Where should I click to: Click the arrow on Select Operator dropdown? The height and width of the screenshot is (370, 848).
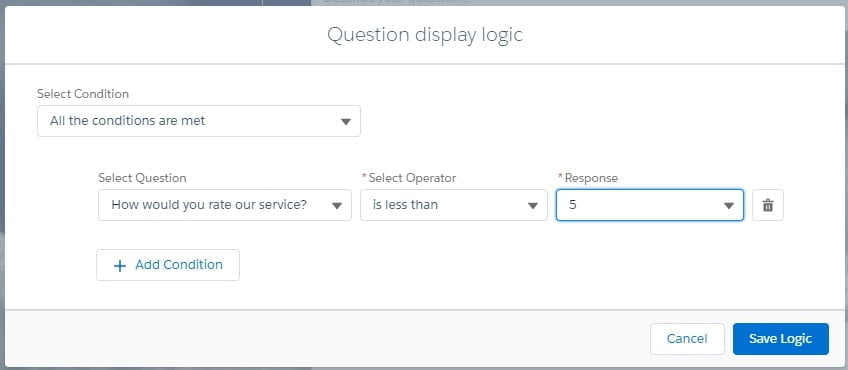[x=533, y=206]
